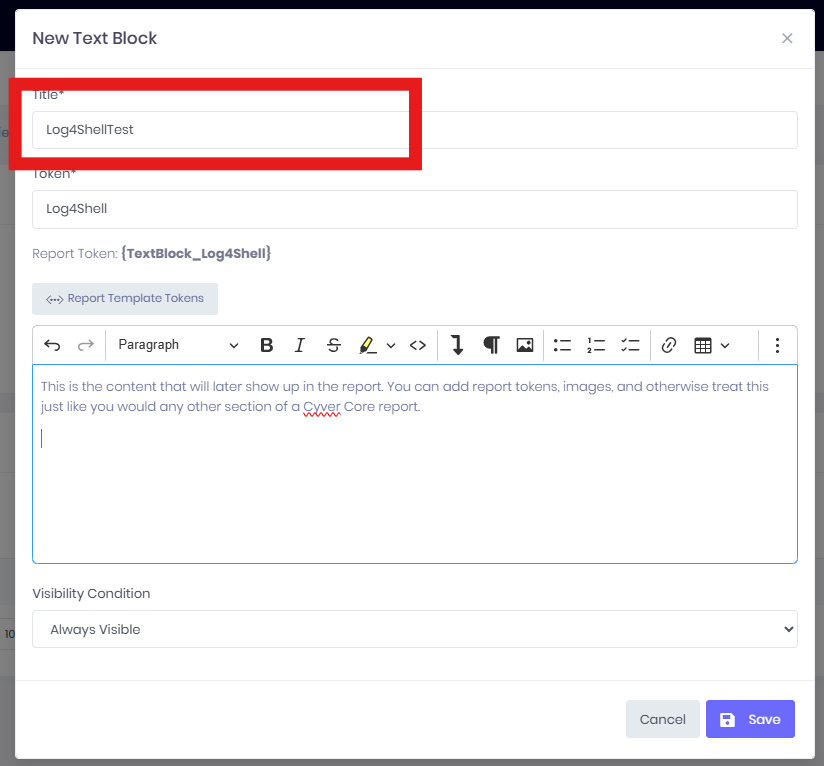Expand the table options arrow

pos(725,346)
